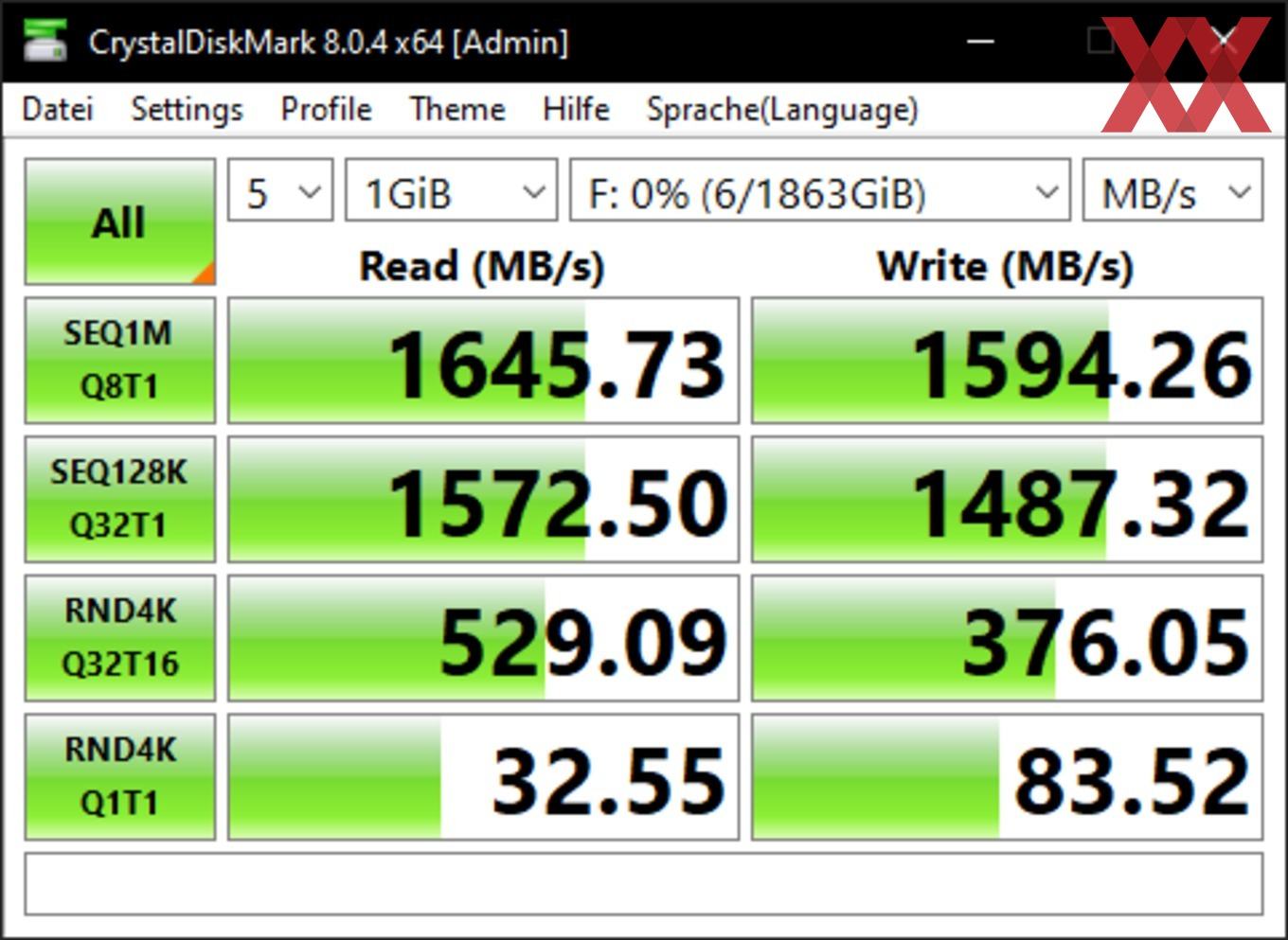Open the Sprache(Language) menu

pyautogui.click(x=782, y=110)
